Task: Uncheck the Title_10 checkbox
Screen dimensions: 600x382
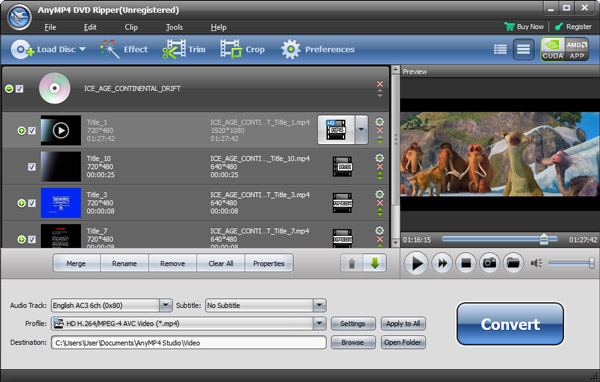Action: pos(32,167)
